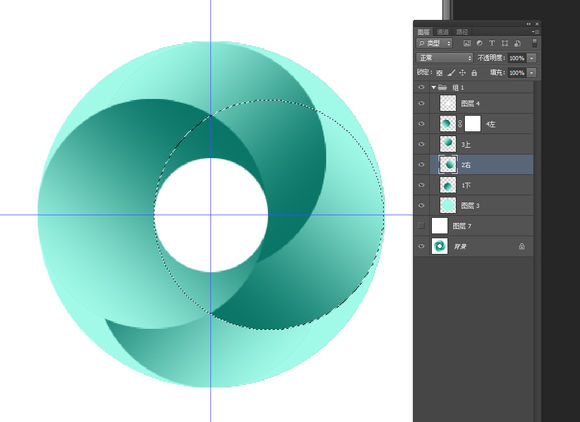Select layer named 4左
580x422 pixels.
click(x=490, y=124)
